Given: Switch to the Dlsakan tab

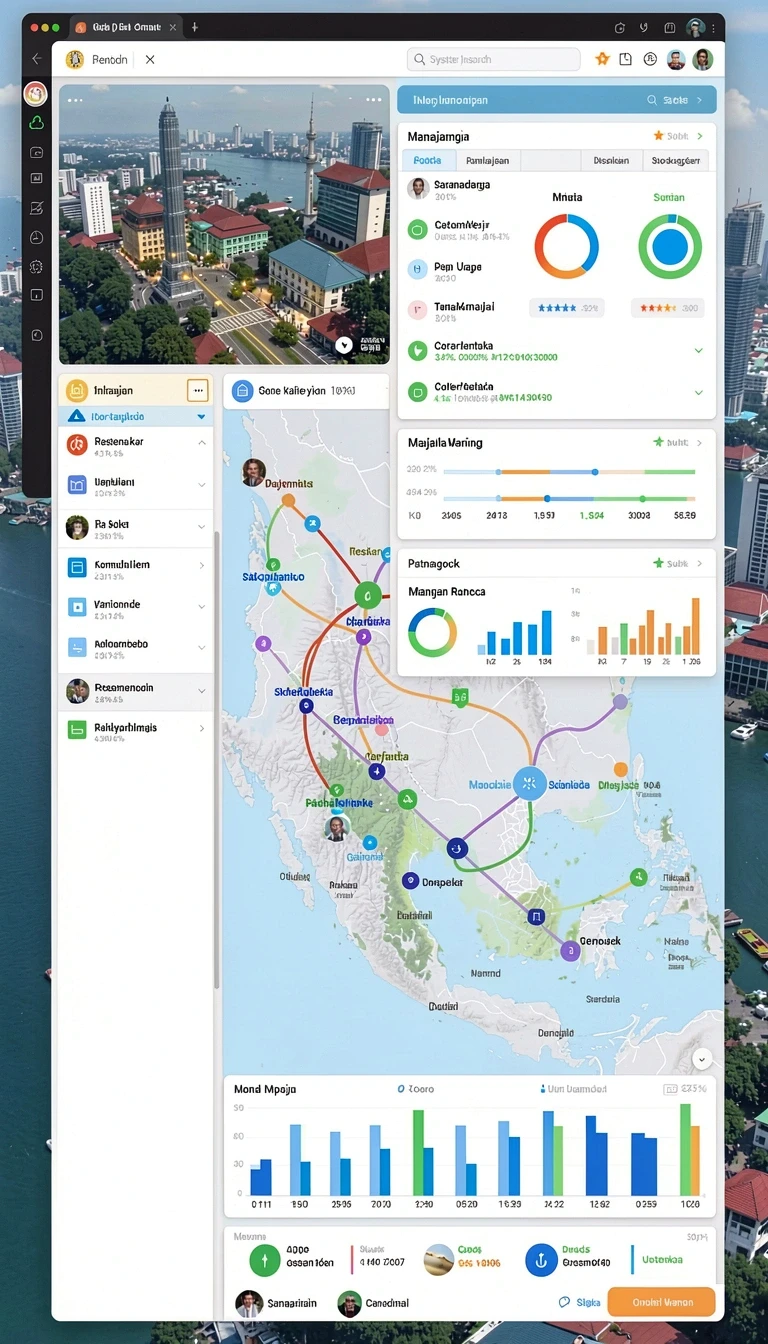Looking at the screenshot, I should 611,160.
